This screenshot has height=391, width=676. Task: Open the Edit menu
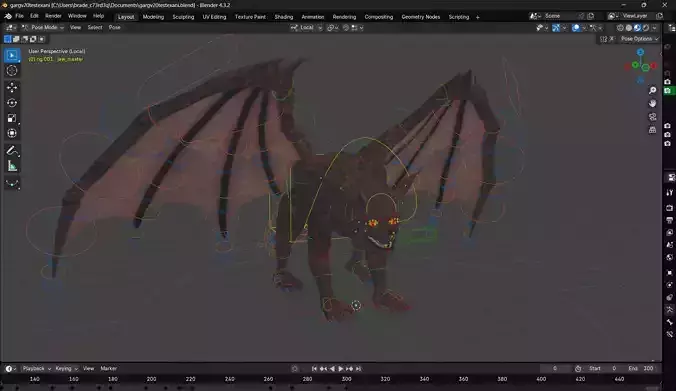[34, 16]
